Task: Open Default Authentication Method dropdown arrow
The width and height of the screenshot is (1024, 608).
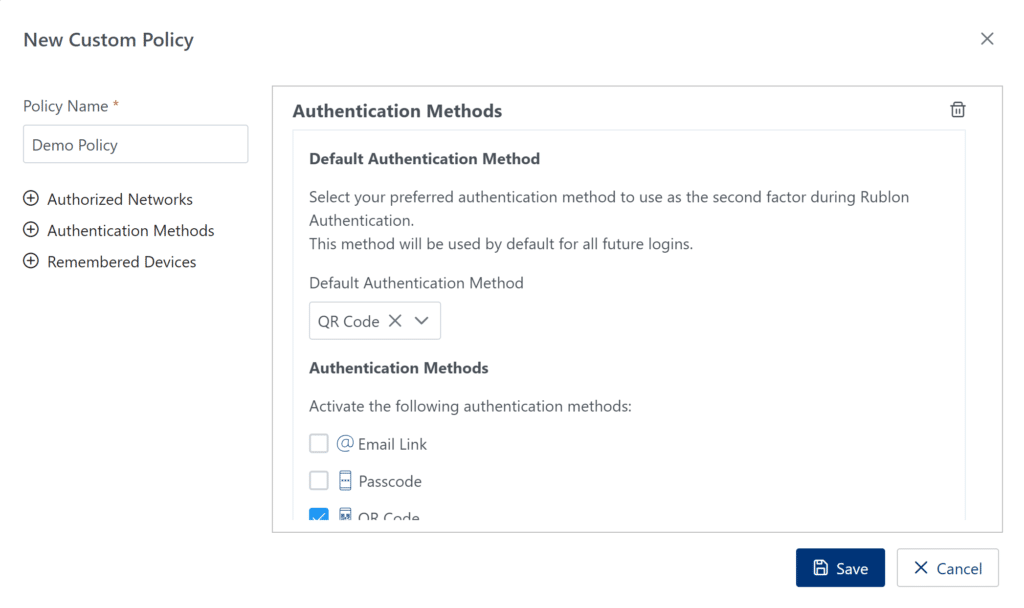Action: click(x=421, y=321)
